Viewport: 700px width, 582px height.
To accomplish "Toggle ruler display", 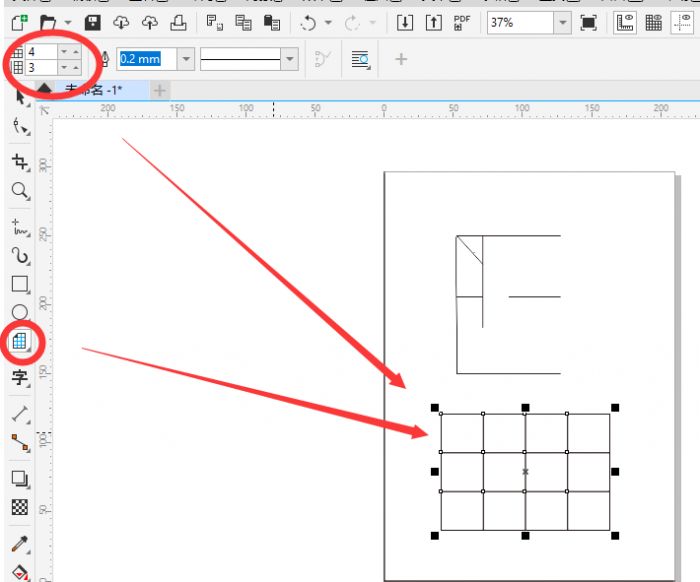I will (x=625, y=22).
